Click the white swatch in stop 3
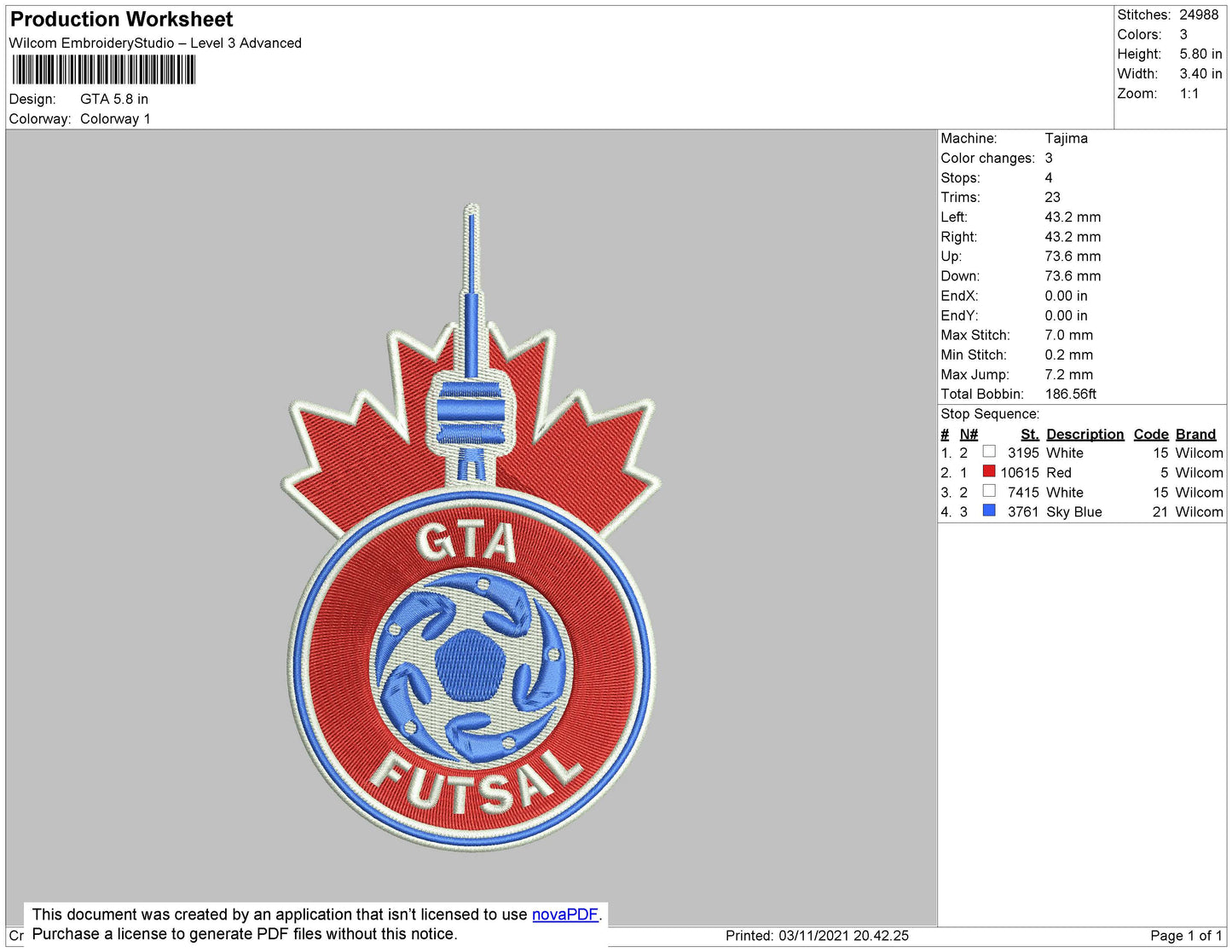1232x952 pixels. point(989,491)
